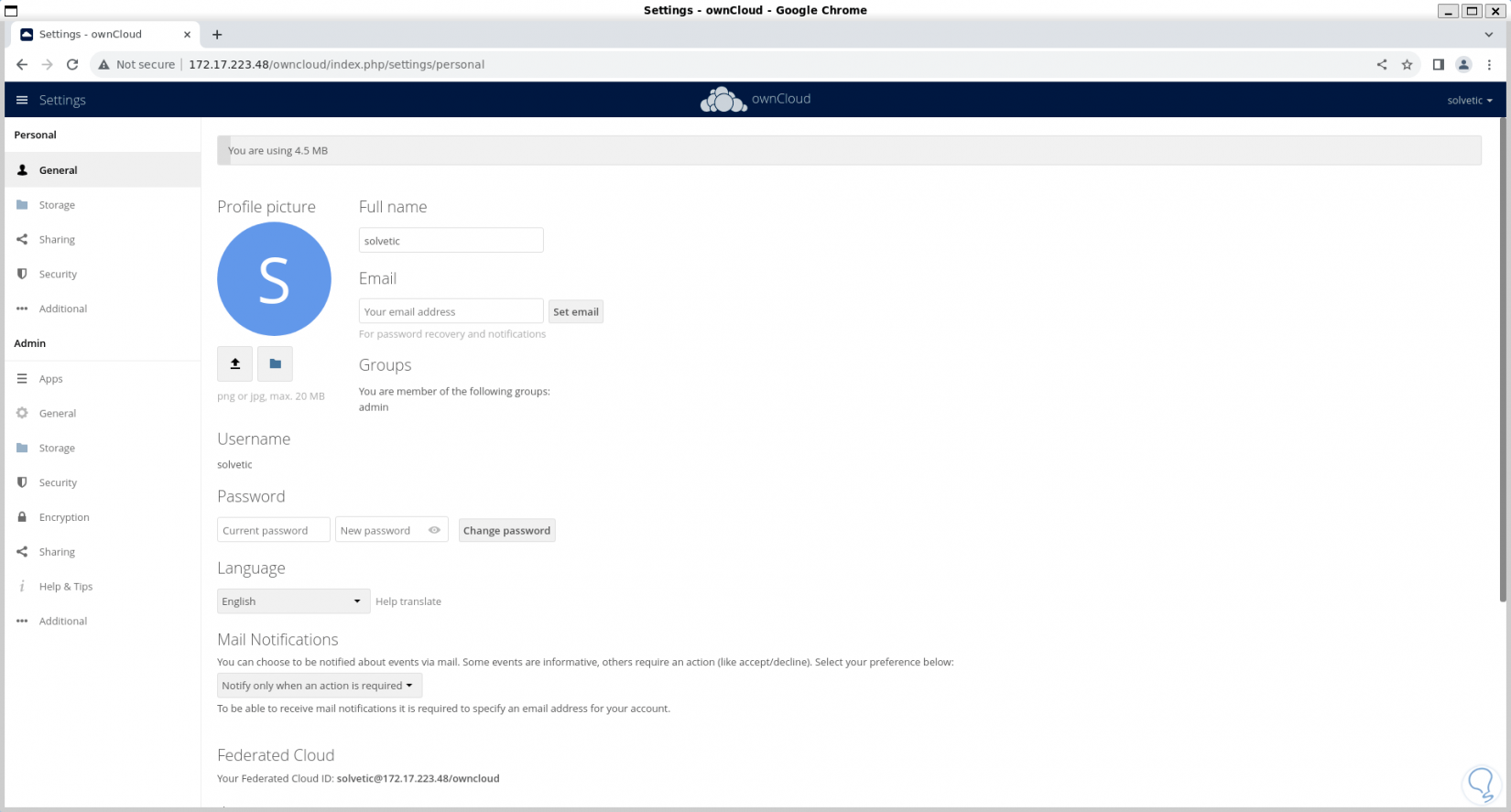Click the Change password button
Image resolution: width=1511 pixels, height=812 pixels.
(506, 531)
